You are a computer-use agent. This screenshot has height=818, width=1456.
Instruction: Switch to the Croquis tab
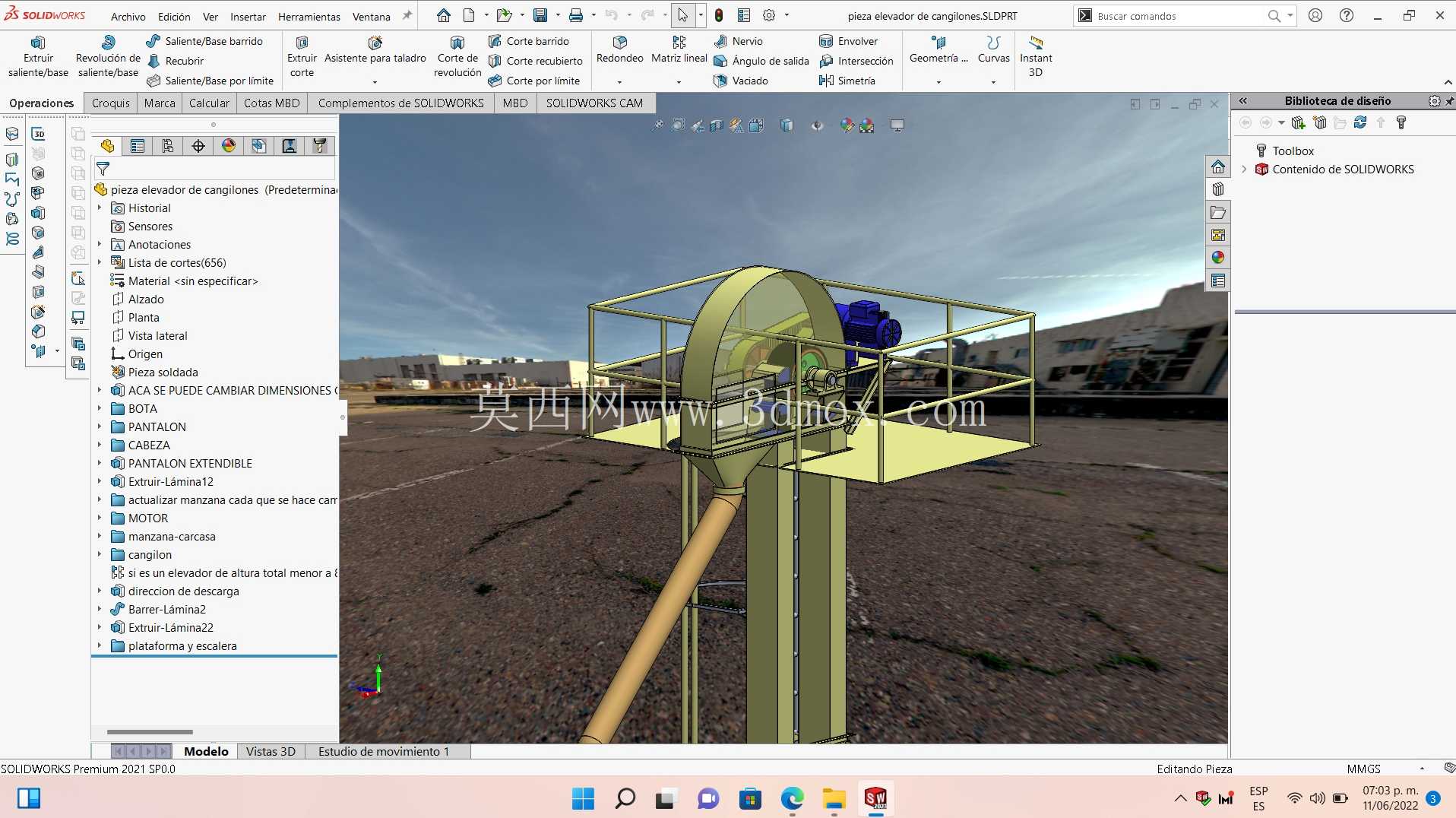coord(111,103)
